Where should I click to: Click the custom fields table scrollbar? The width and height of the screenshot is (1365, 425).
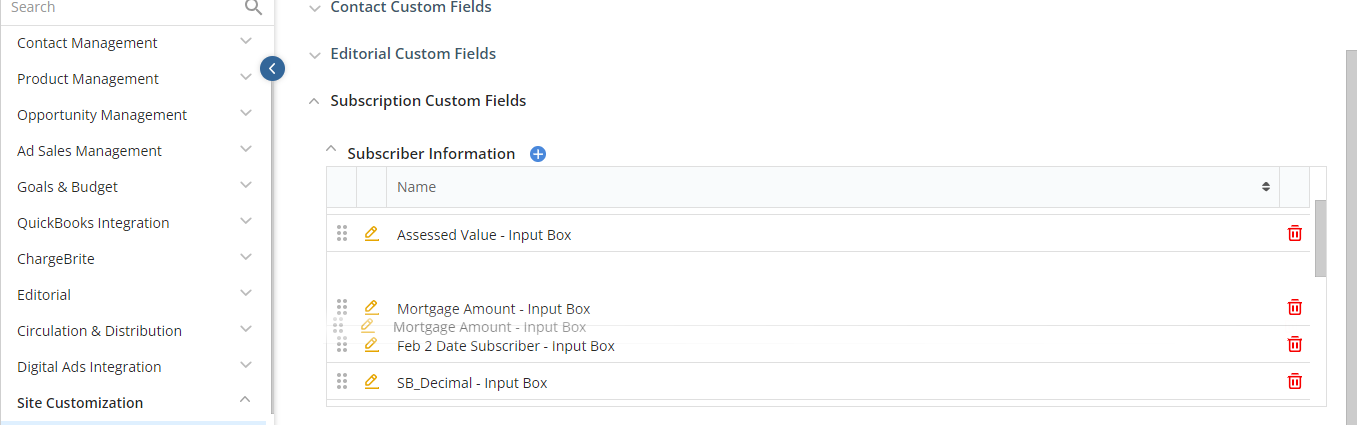[x=1320, y=238]
